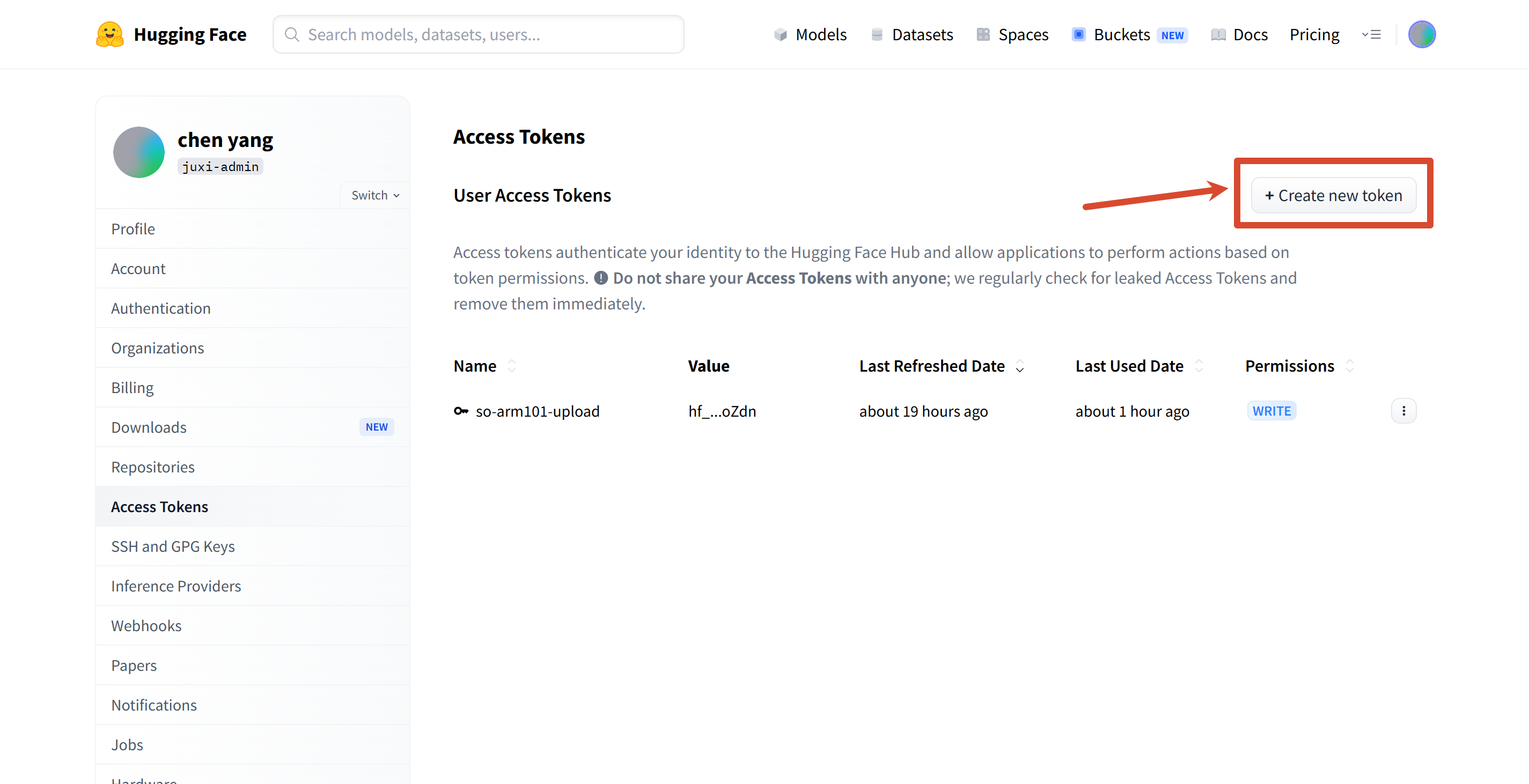The height and width of the screenshot is (784, 1529).
Task: Click the User Access Tokens heading
Action: 532,195
